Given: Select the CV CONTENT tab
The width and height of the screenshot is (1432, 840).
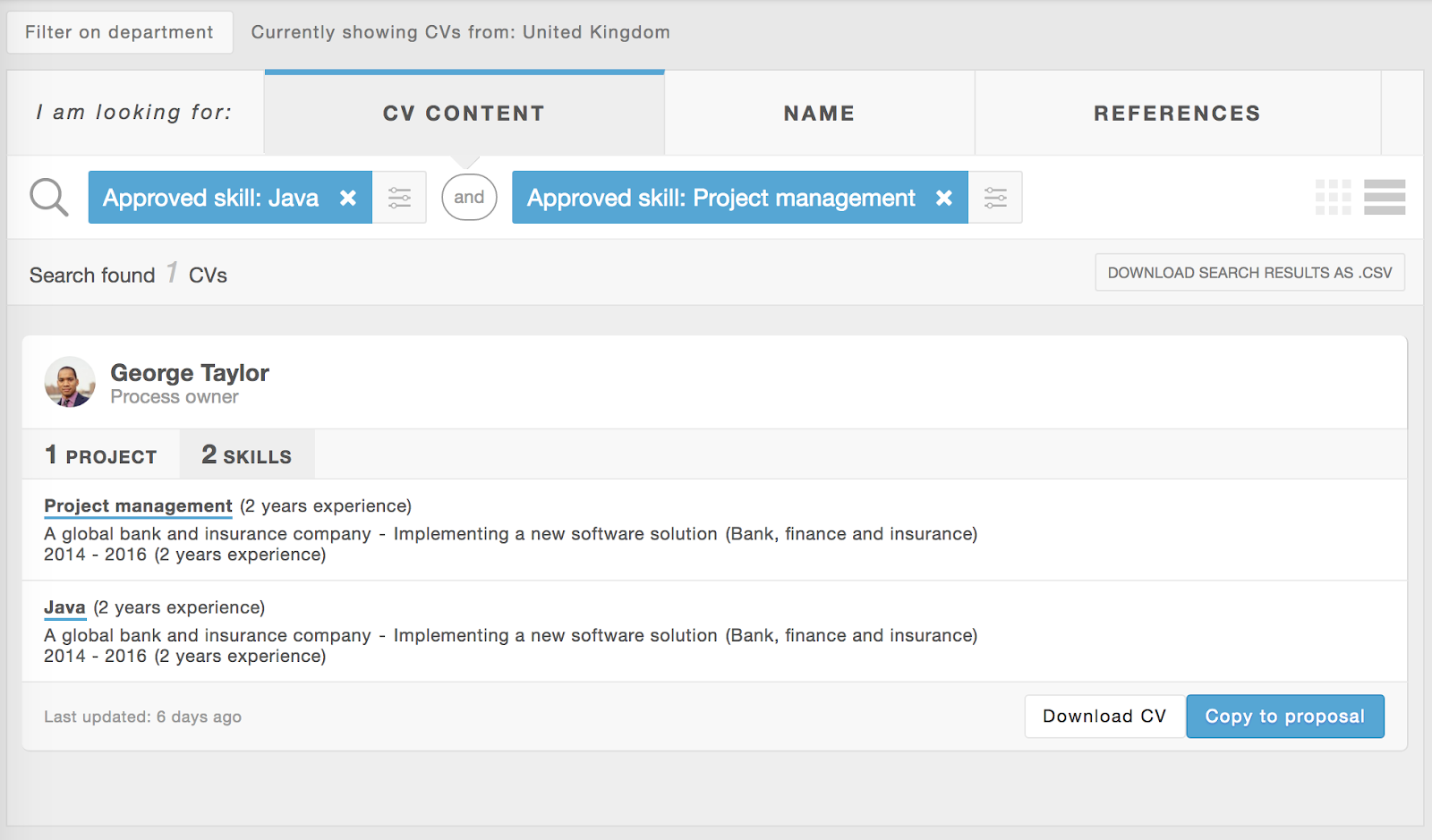Looking at the screenshot, I should click(x=465, y=114).
